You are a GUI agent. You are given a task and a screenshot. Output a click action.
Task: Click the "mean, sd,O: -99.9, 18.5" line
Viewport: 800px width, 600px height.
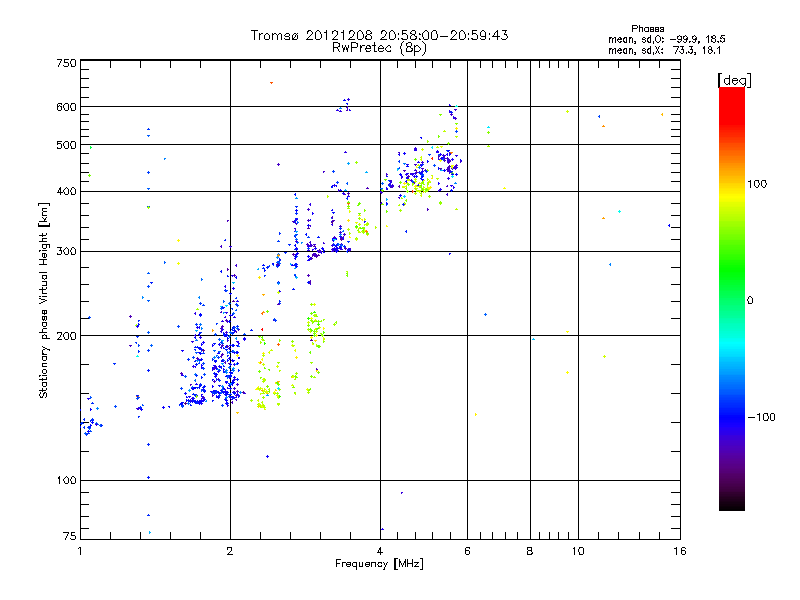(x=666, y=39)
